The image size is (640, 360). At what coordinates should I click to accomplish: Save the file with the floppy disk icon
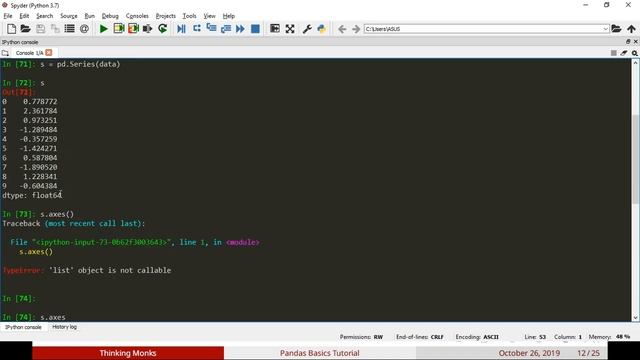point(40,29)
